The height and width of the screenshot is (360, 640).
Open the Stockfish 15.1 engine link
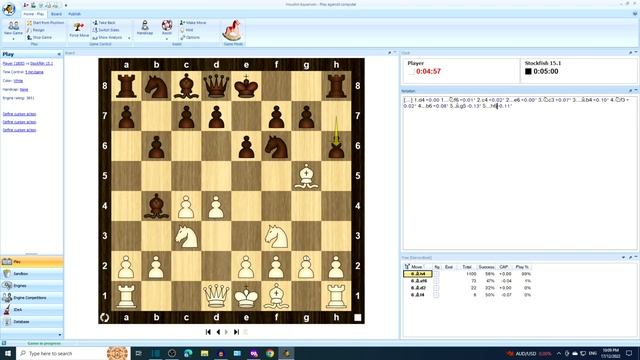(41, 64)
